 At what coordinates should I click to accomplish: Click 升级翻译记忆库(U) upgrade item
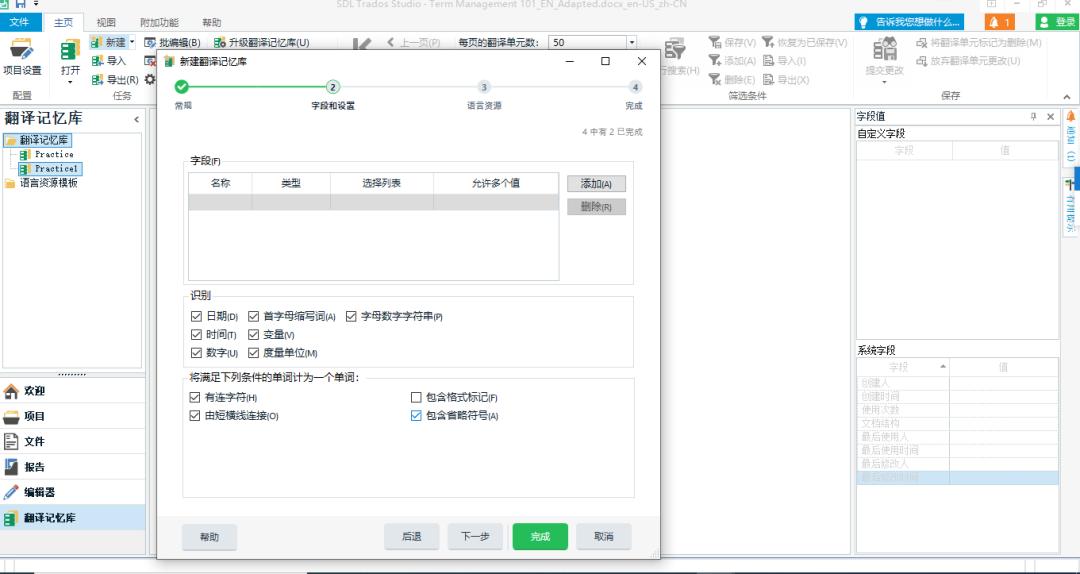click(261, 43)
